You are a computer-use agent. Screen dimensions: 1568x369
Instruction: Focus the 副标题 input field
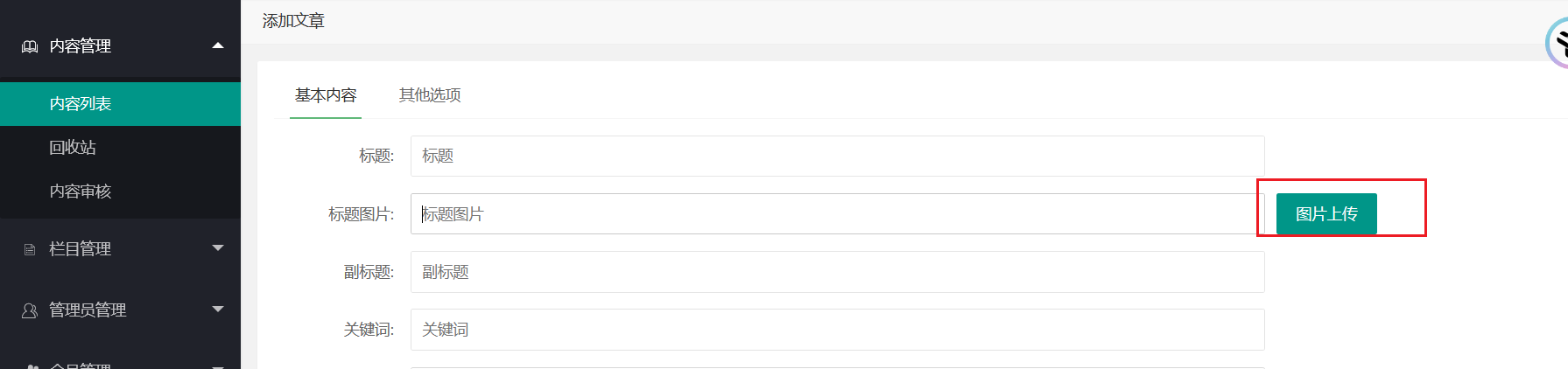(838, 272)
